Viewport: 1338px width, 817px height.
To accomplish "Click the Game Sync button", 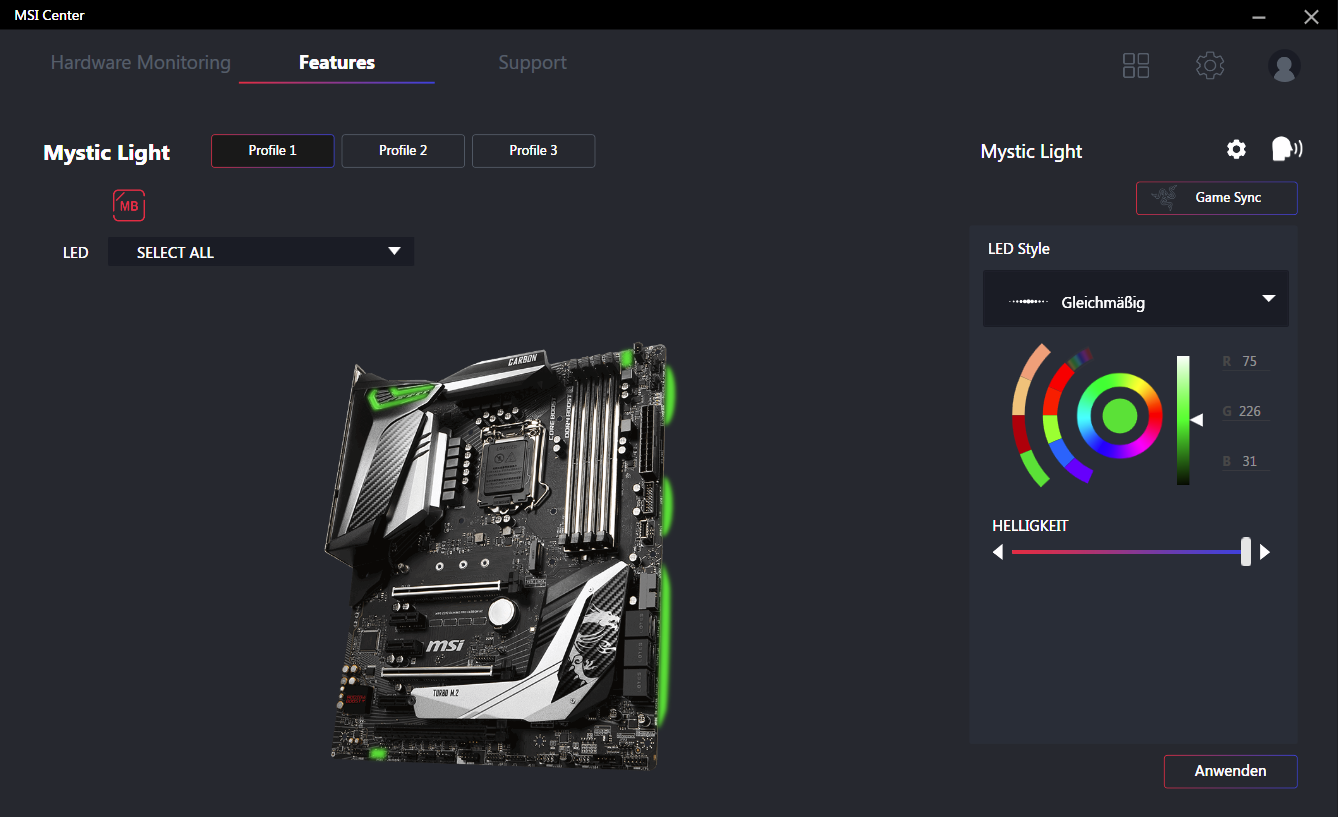I will (x=1217, y=198).
